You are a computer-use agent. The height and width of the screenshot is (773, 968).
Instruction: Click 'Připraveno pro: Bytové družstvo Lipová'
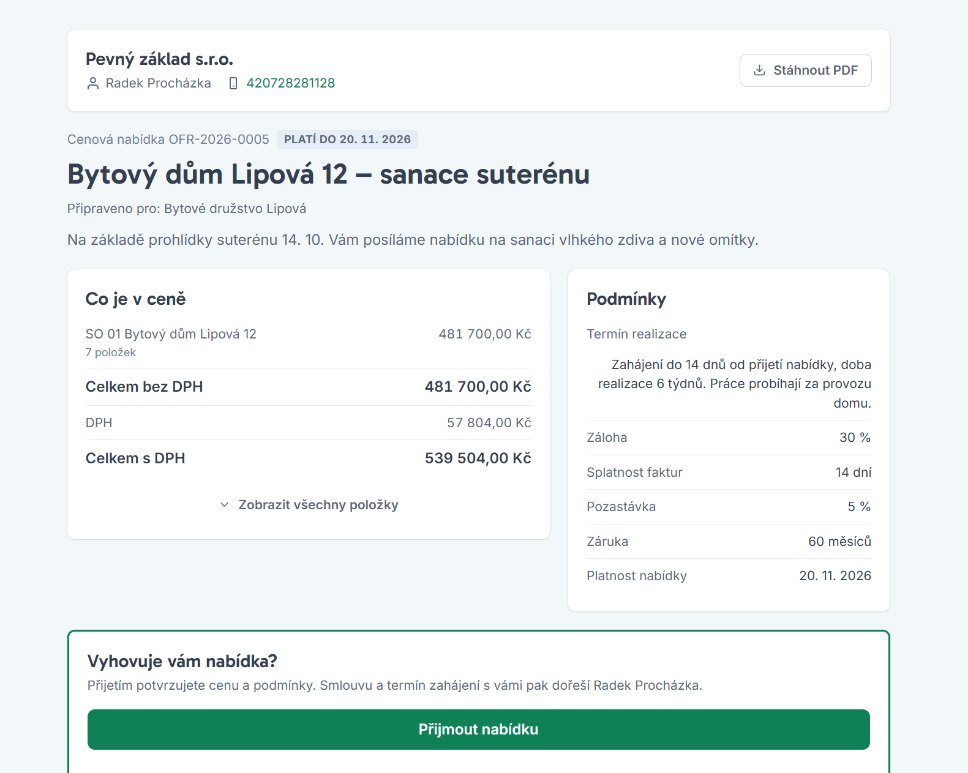pos(186,209)
